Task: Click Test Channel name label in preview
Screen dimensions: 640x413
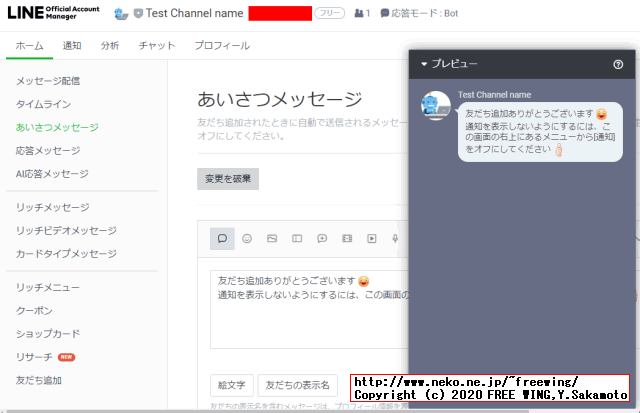Action: pyautogui.click(x=494, y=95)
